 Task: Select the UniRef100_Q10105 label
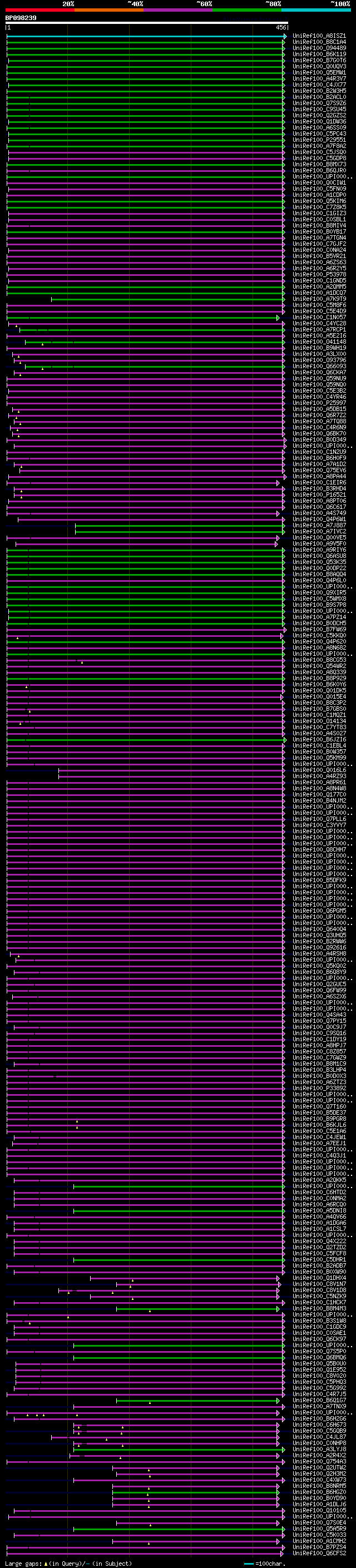[x=319, y=1510]
